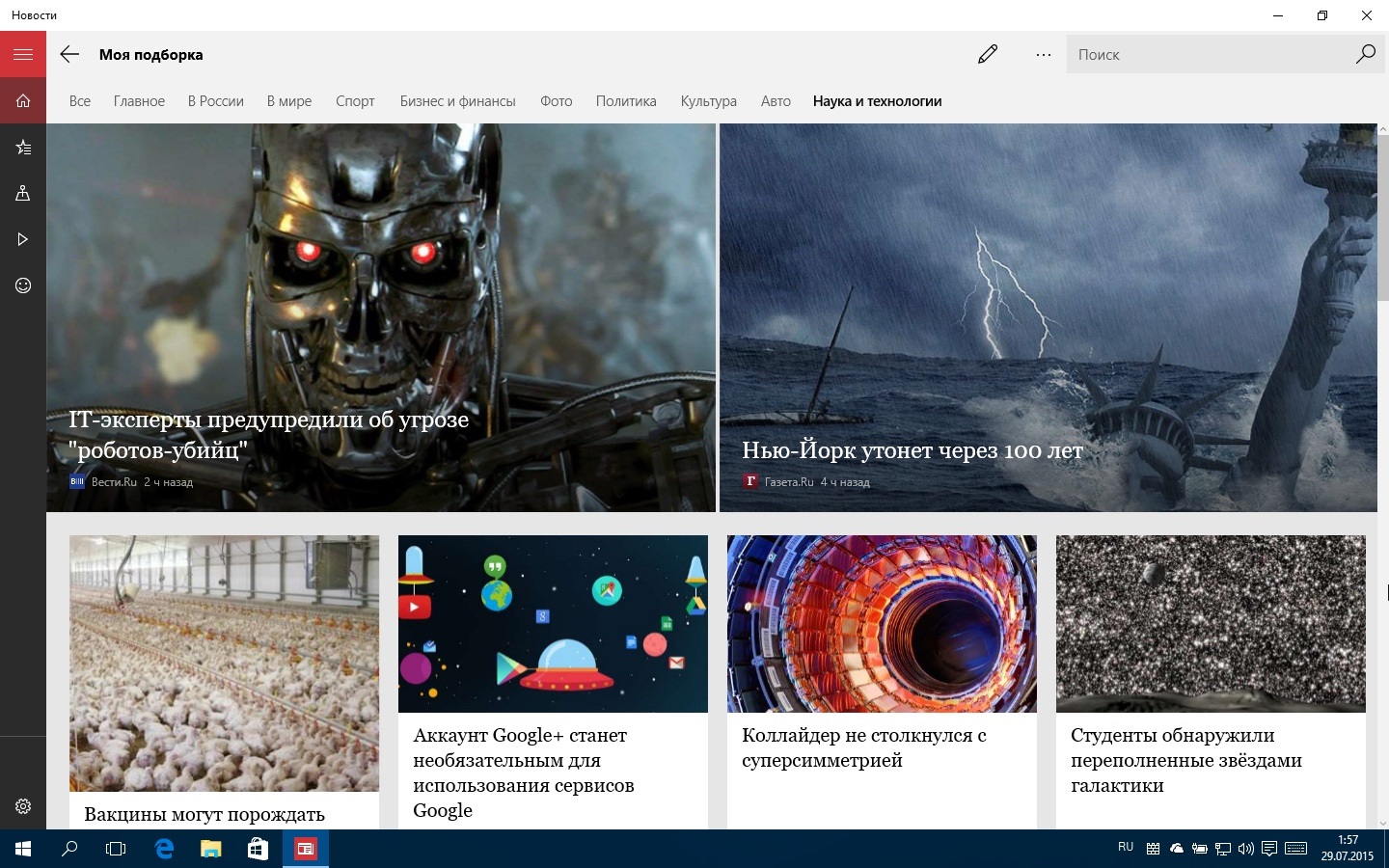
Task: Click taskbar search icon
Action: [x=69, y=849]
